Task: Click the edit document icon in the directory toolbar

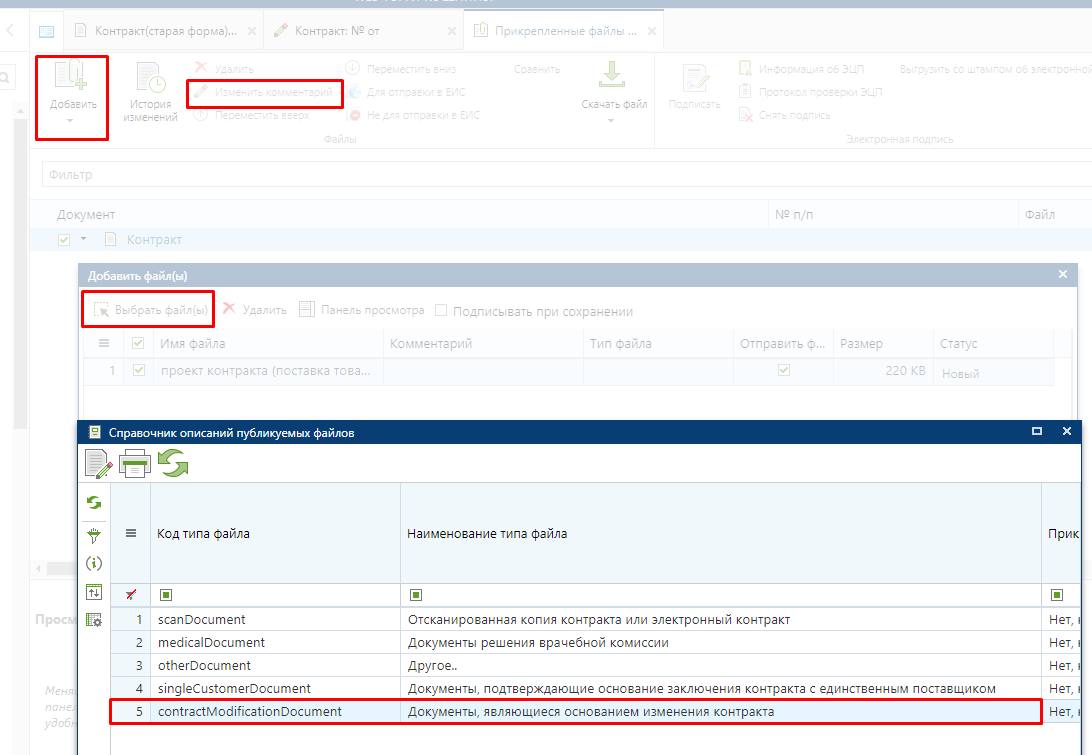Action: click(98, 464)
